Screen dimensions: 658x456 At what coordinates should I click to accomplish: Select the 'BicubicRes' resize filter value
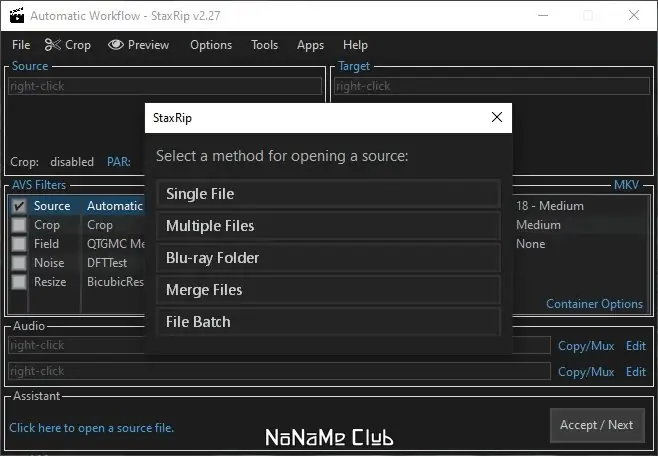[115, 282]
